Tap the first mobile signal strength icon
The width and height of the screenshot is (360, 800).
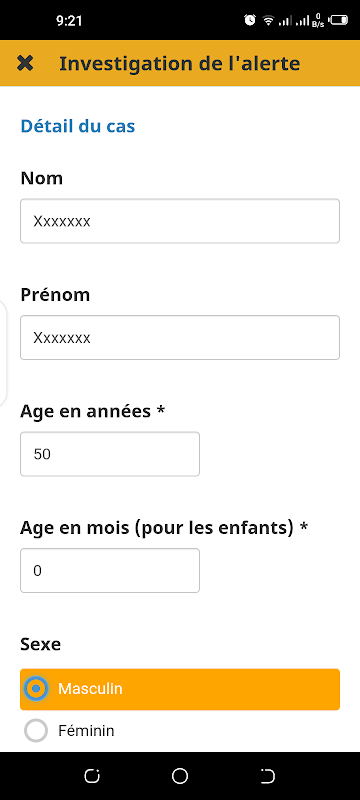(285, 21)
